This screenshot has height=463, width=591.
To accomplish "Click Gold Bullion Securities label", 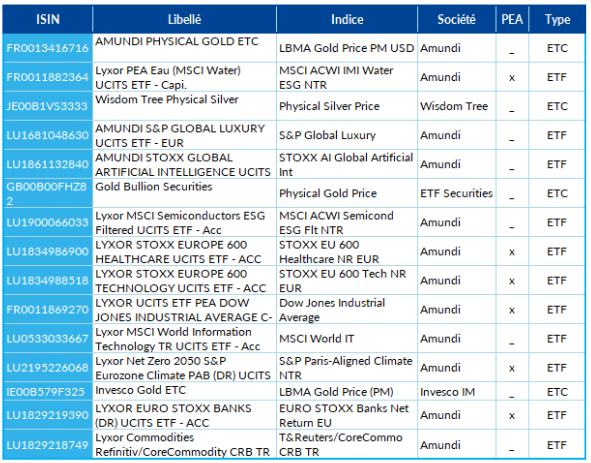I will point(153,187).
